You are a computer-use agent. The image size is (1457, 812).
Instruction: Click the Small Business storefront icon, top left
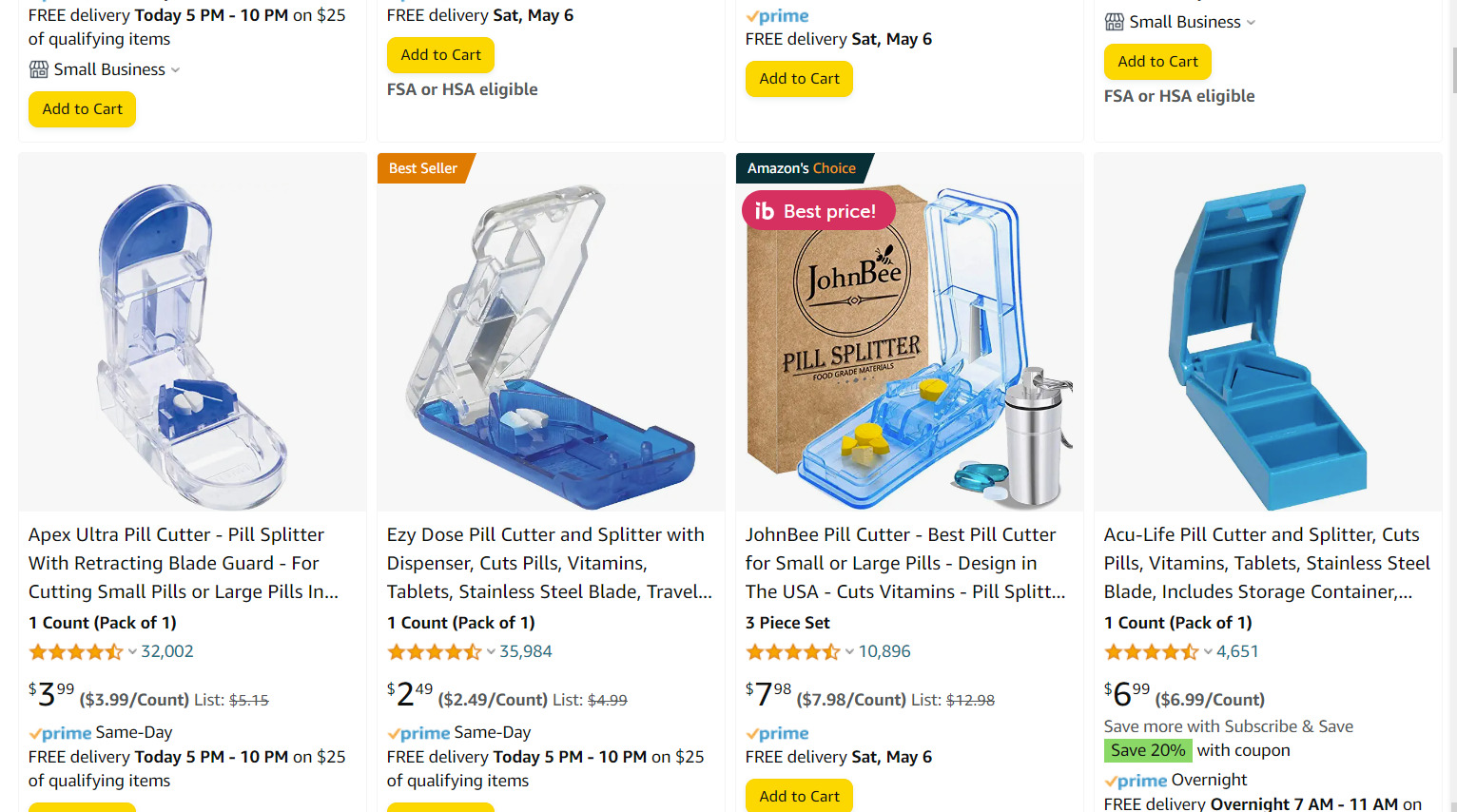(38, 69)
